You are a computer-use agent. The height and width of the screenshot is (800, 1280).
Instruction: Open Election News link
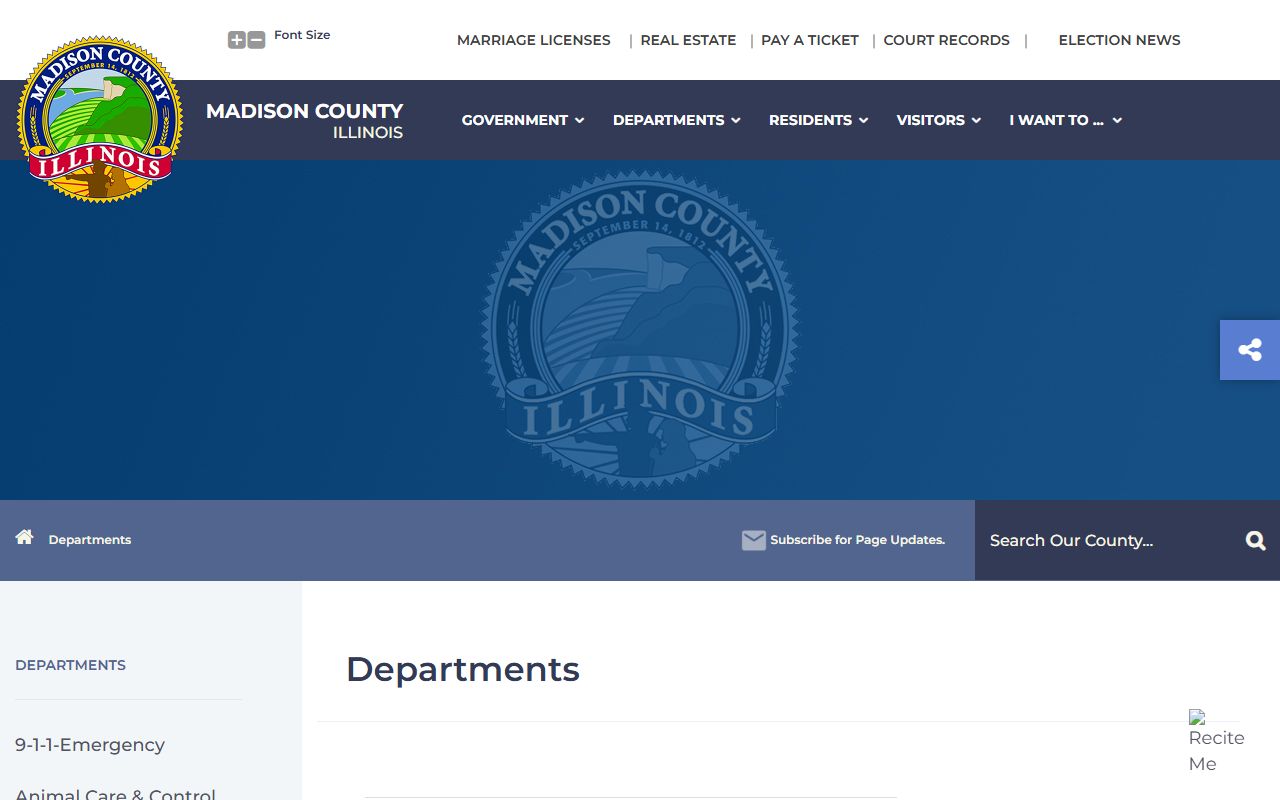click(1119, 40)
